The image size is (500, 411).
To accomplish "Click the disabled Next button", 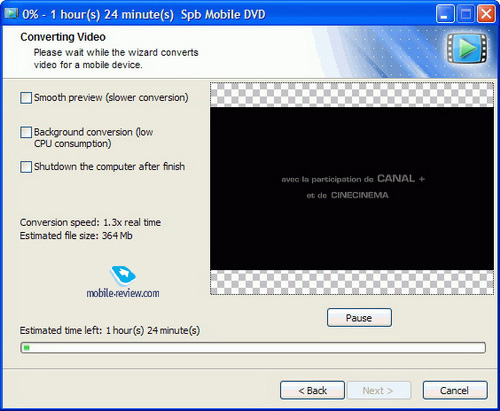I will point(379,390).
